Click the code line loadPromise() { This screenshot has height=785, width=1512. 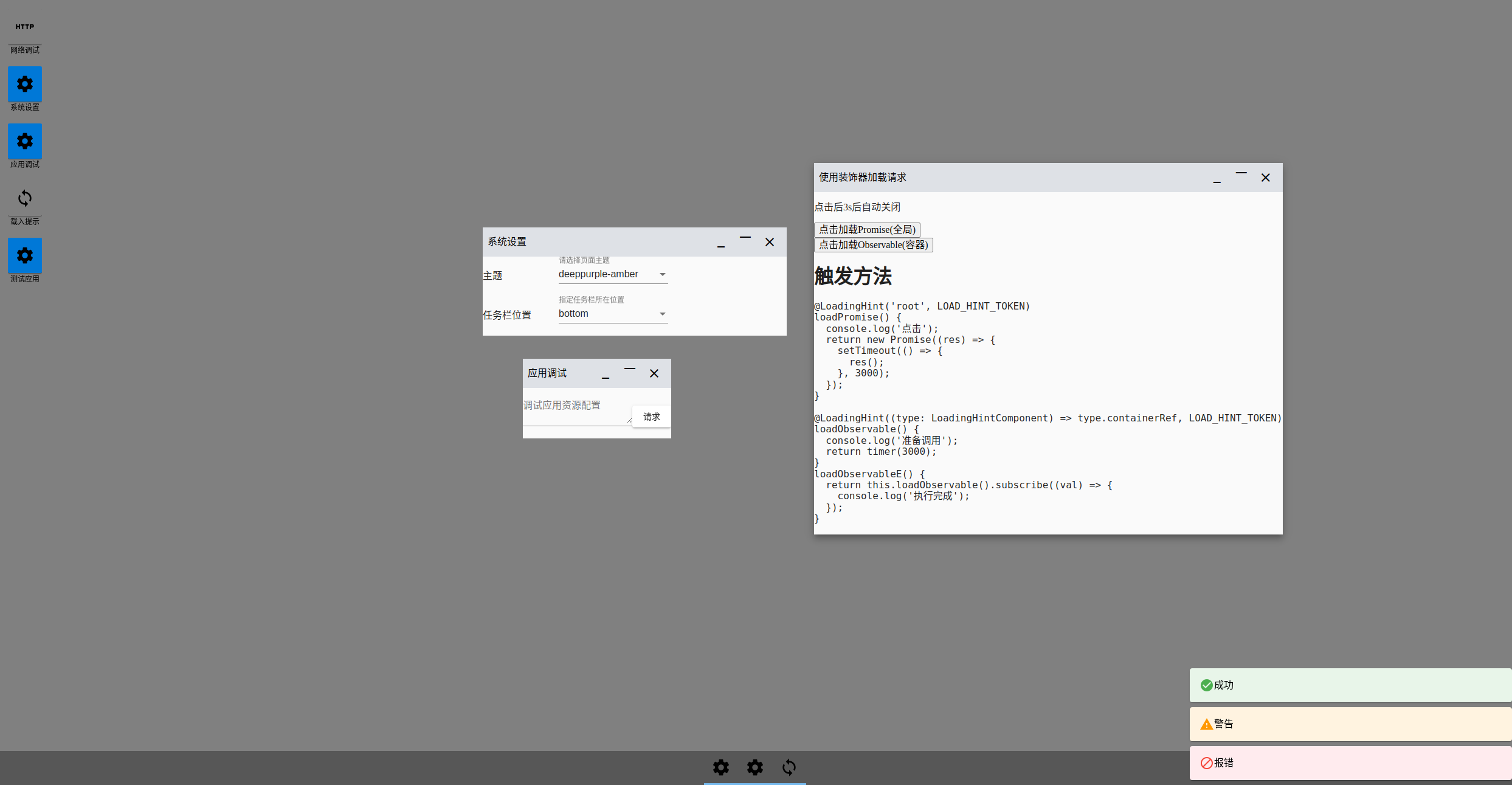point(858,317)
